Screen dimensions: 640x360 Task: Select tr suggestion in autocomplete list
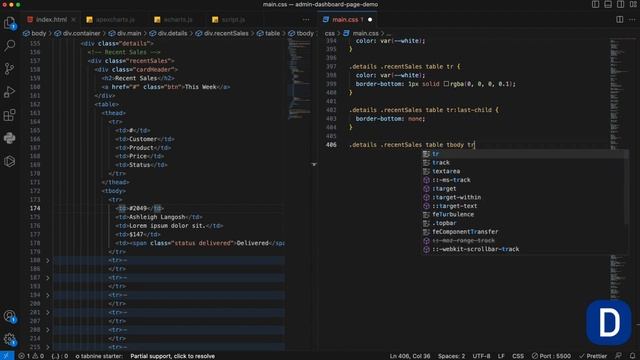pyautogui.click(x=525, y=154)
